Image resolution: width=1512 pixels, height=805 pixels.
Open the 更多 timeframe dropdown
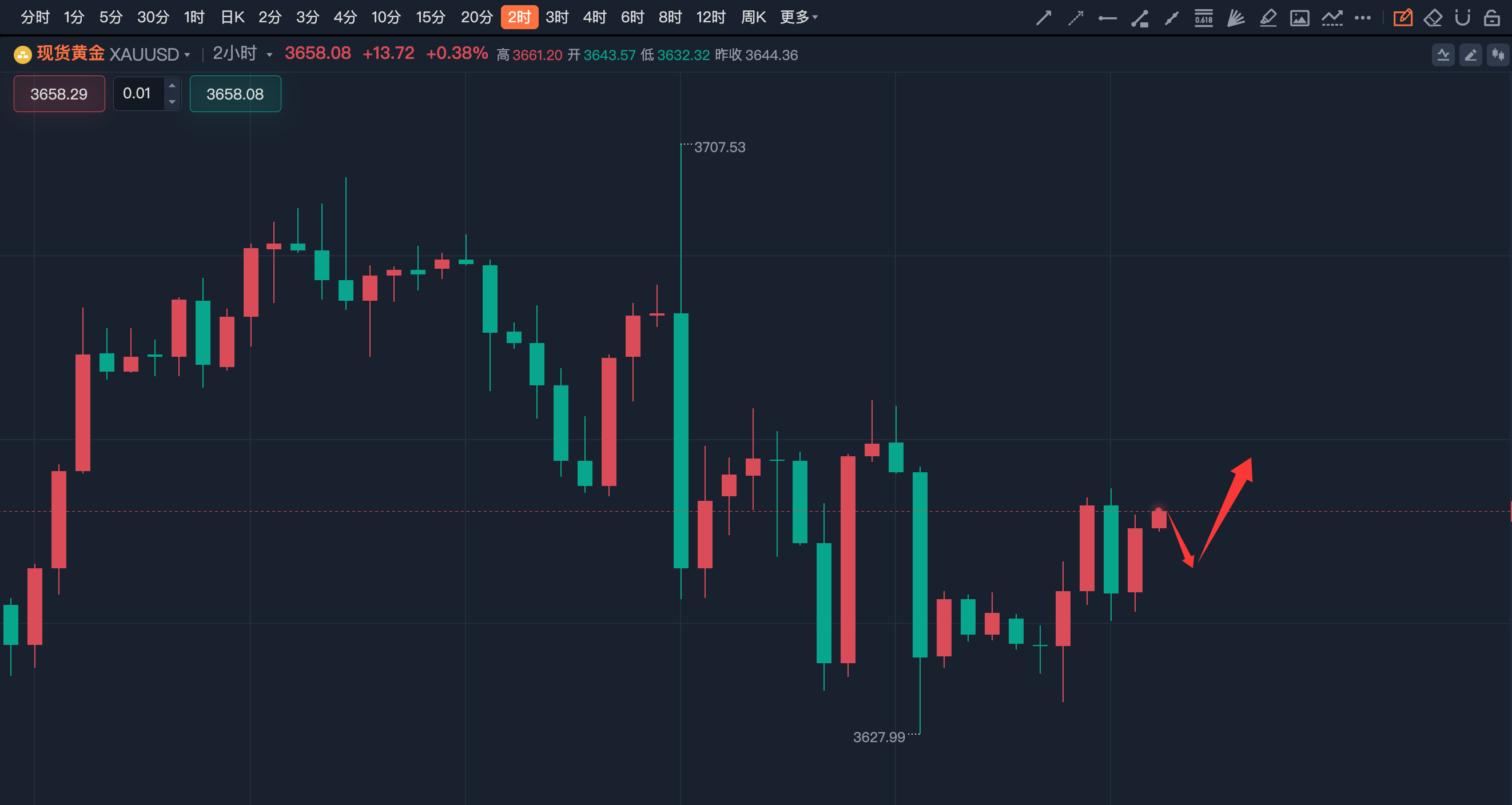tap(798, 18)
